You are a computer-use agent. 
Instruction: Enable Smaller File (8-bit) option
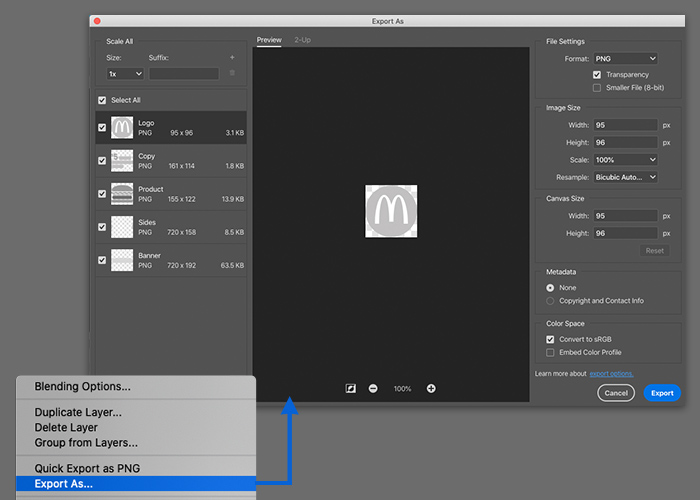(597, 88)
